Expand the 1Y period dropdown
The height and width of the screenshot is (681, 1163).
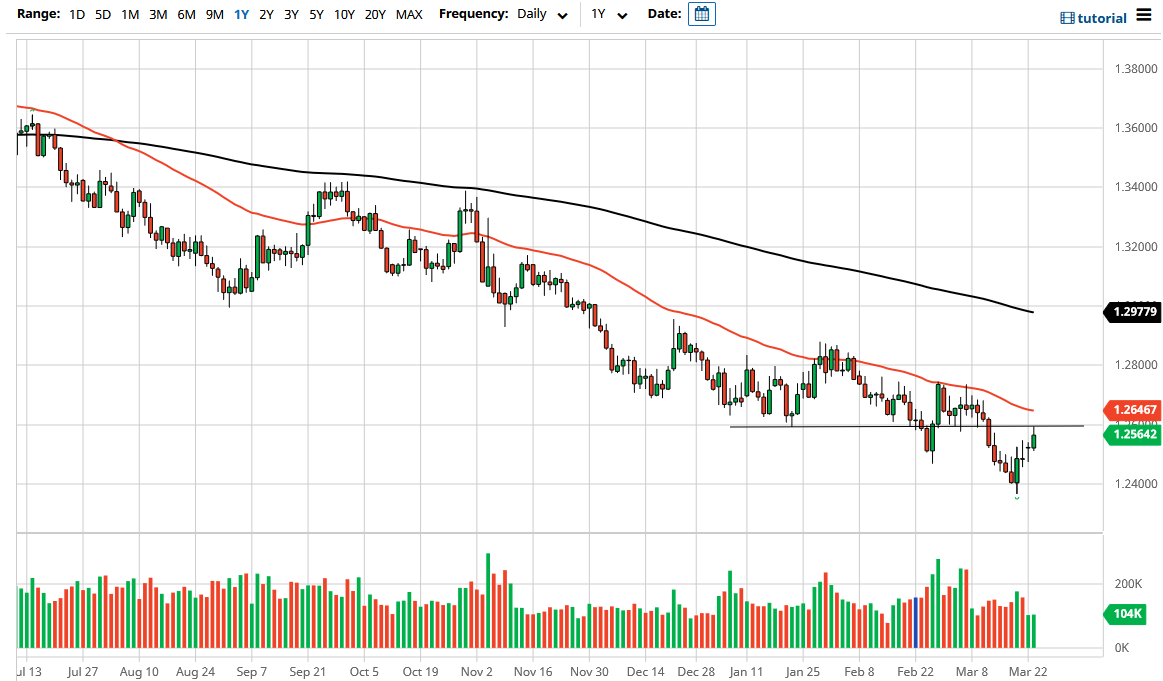click(x=612, y=14)
